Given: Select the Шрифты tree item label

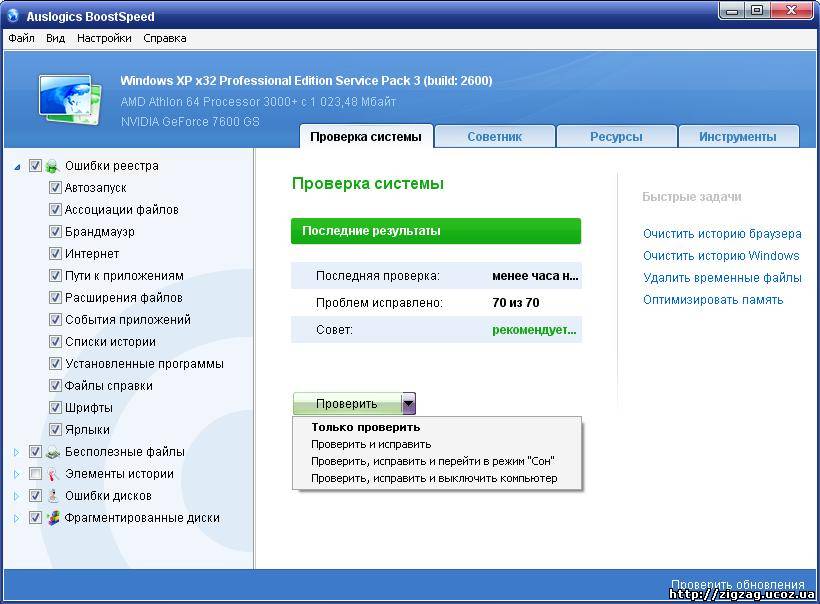Looking at the screenshot, I should [89, 407].
